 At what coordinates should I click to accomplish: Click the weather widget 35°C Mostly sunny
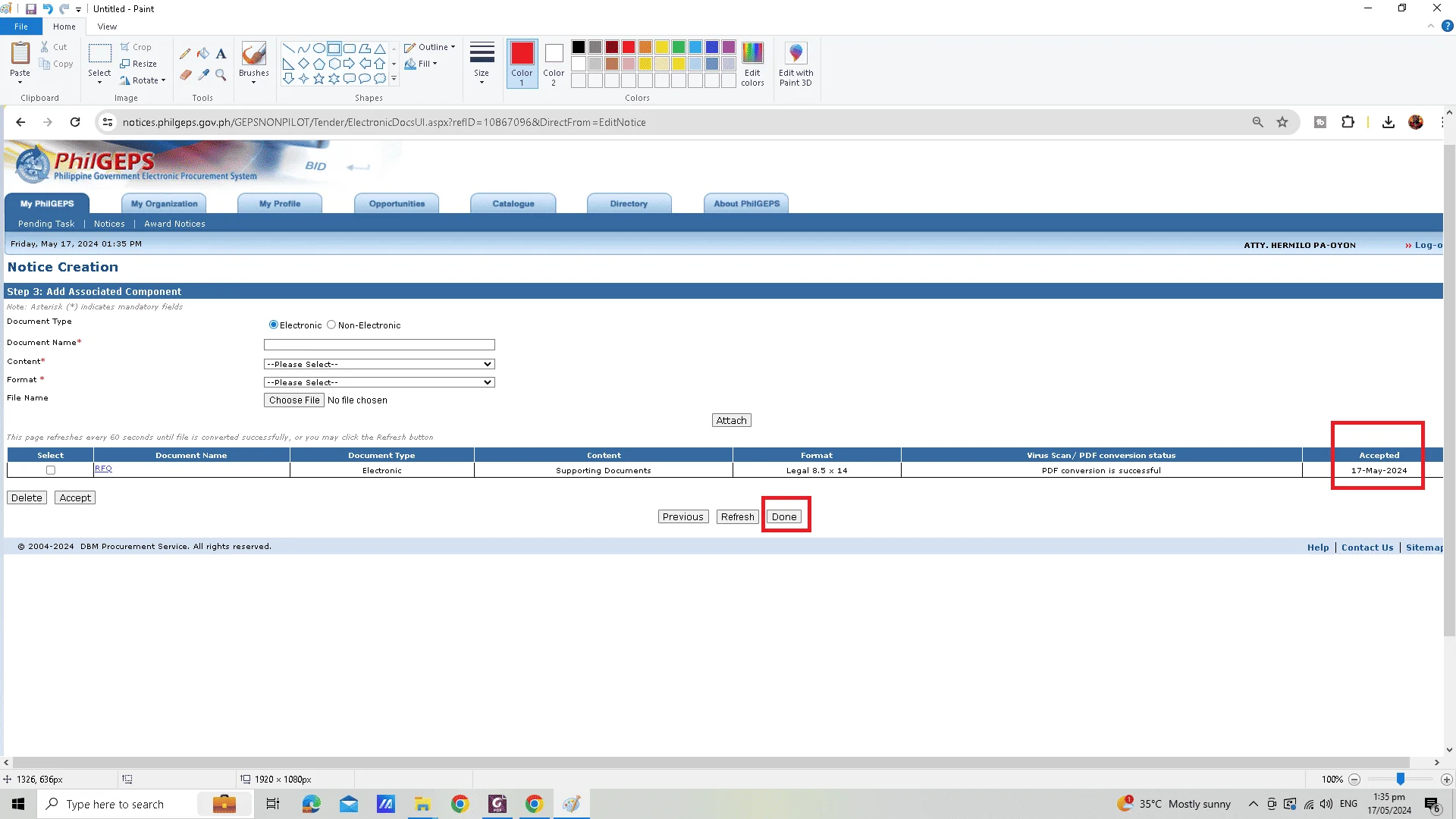pyautogui.click(x=1174, y=804)
